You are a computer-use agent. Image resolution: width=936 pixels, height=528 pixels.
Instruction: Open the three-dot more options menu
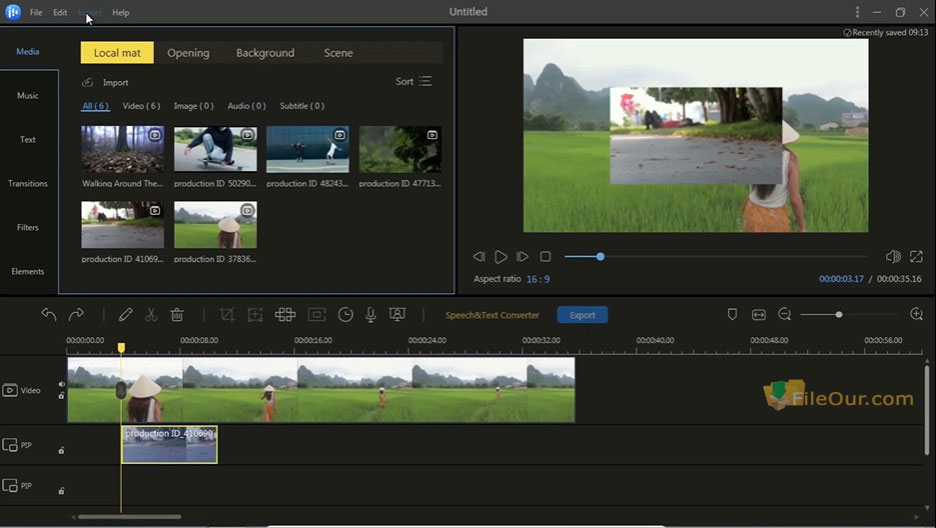(857, 12)
